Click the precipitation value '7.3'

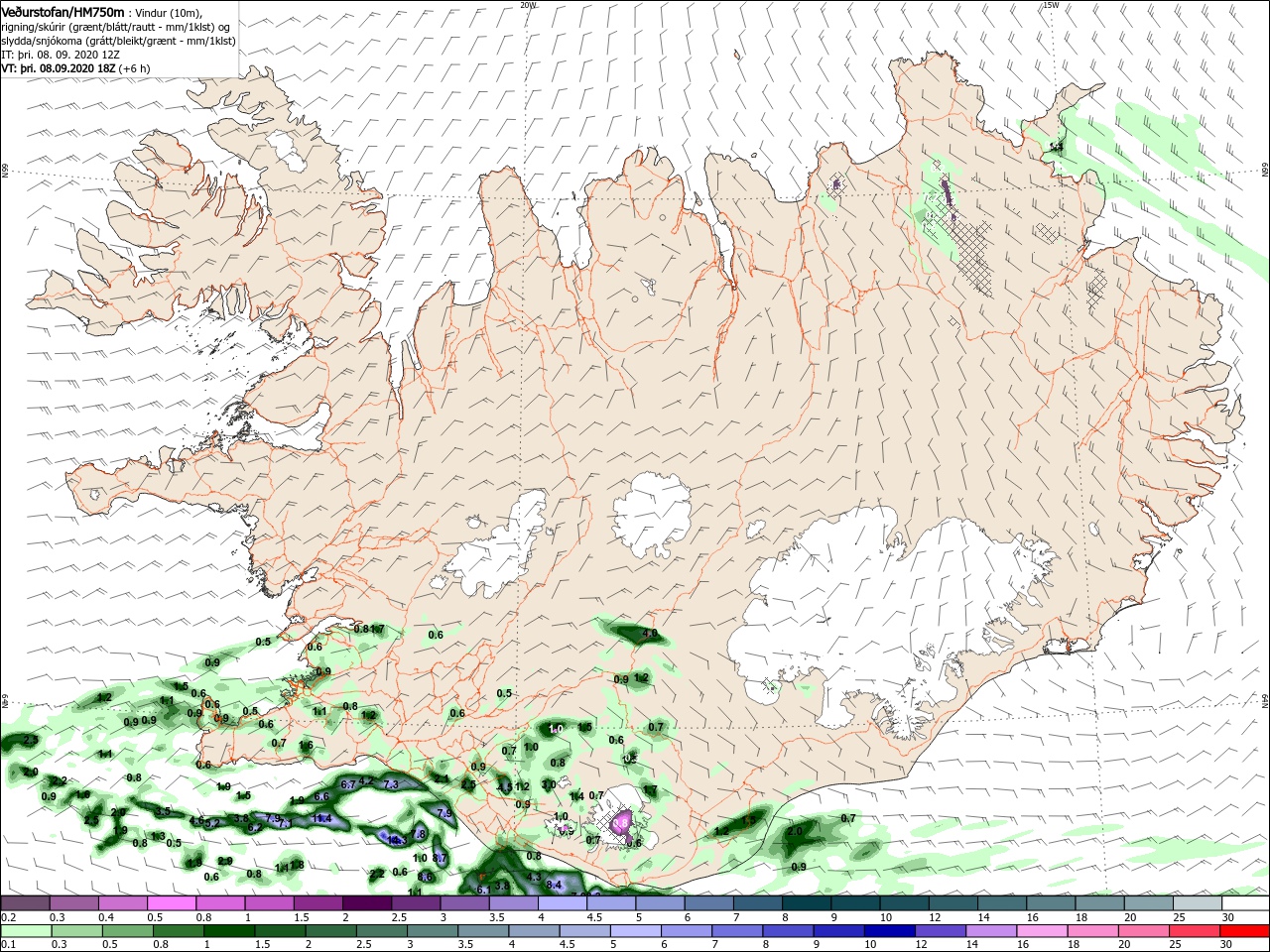coord(390,784)
